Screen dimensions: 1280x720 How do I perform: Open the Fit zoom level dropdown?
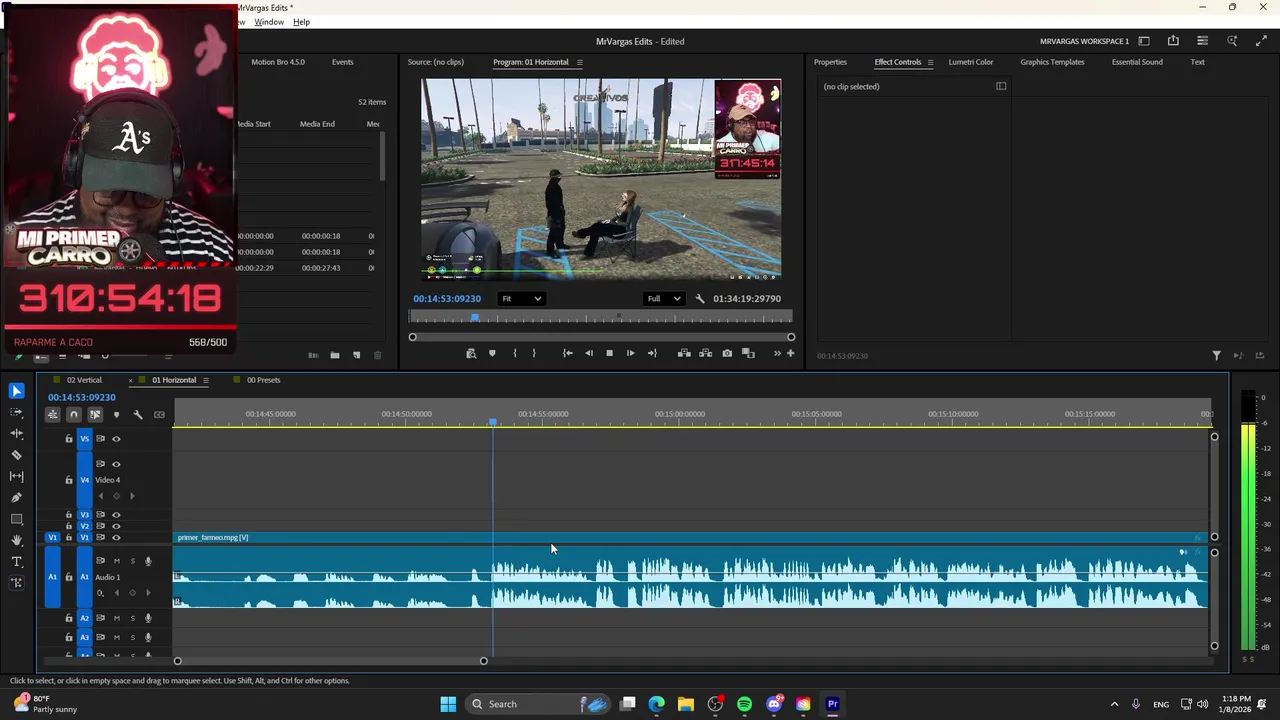coord(522,298)
